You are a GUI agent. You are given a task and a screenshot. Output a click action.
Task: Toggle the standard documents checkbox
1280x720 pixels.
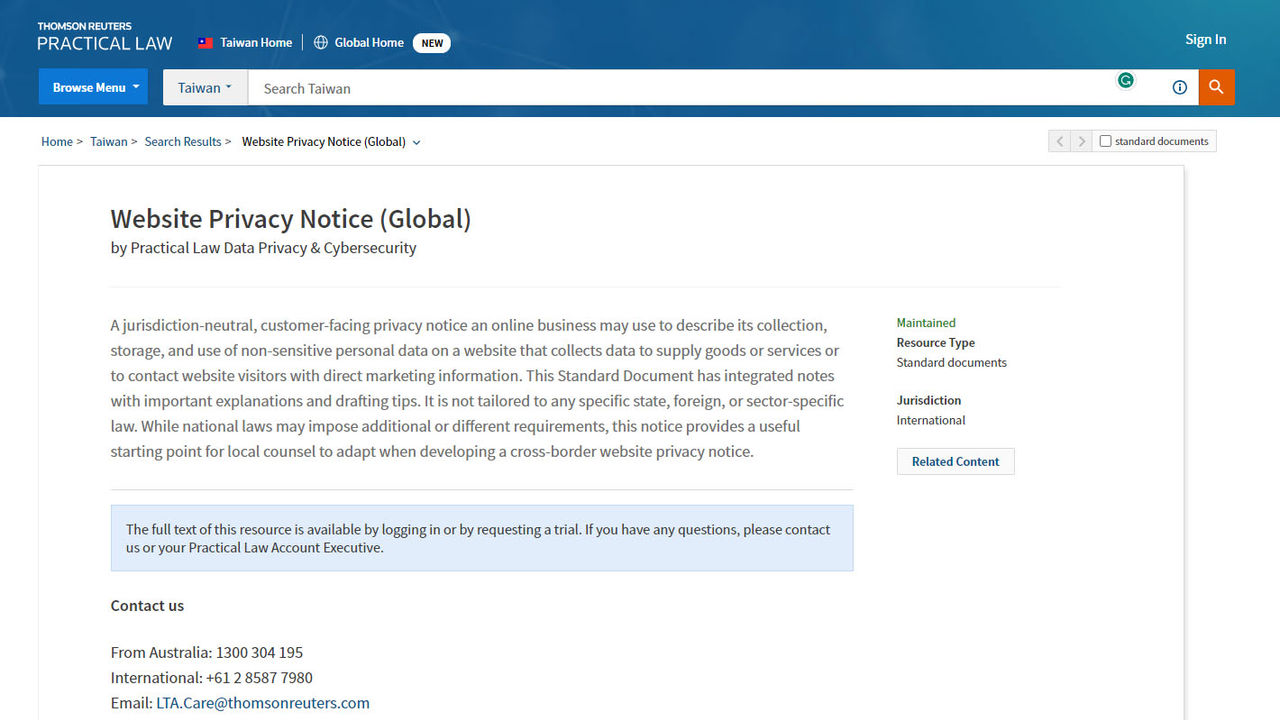1105,141
